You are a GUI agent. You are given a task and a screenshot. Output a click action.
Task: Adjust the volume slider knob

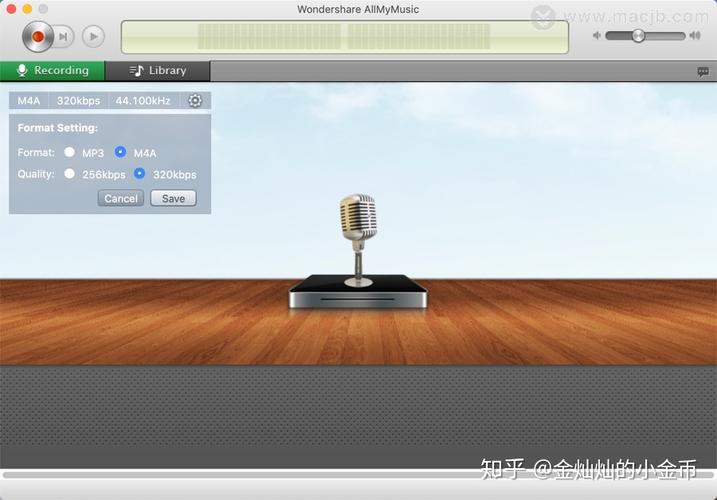638,36
